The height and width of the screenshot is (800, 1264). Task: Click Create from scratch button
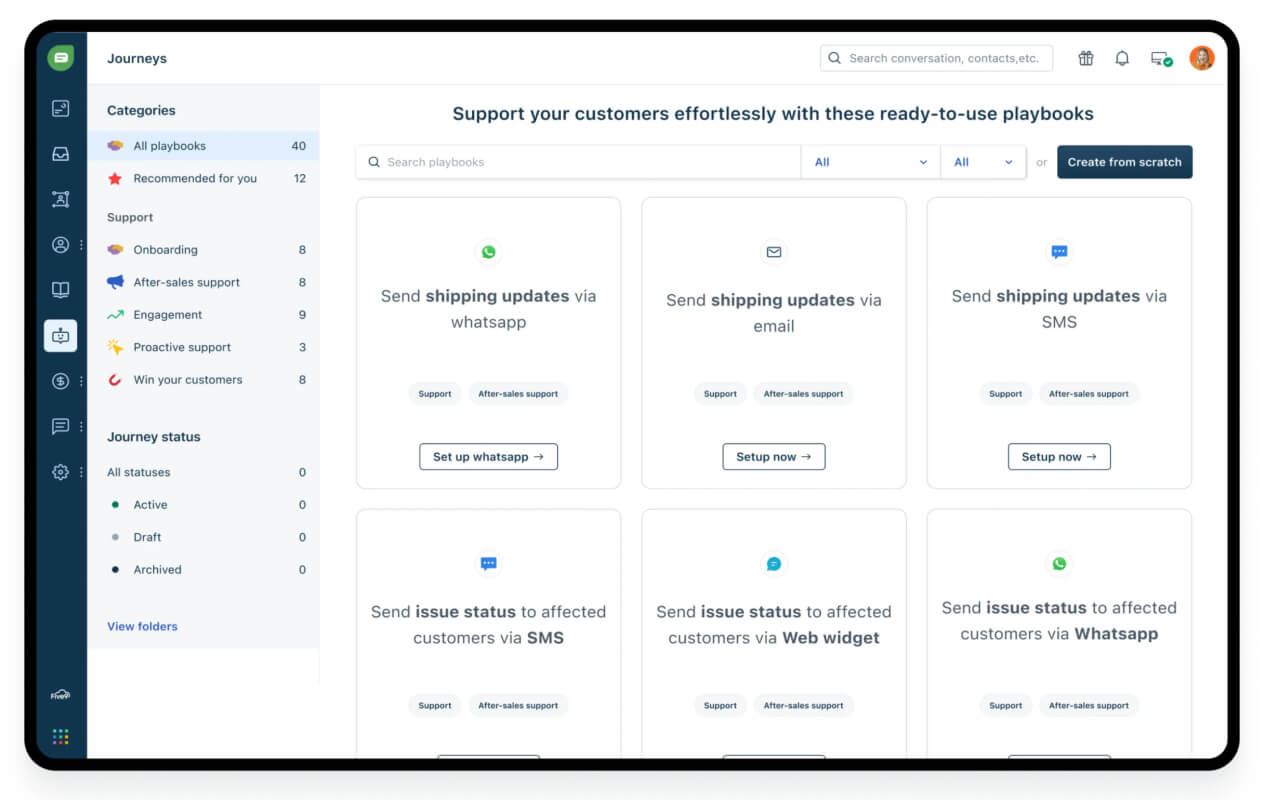pos(1124,162)
